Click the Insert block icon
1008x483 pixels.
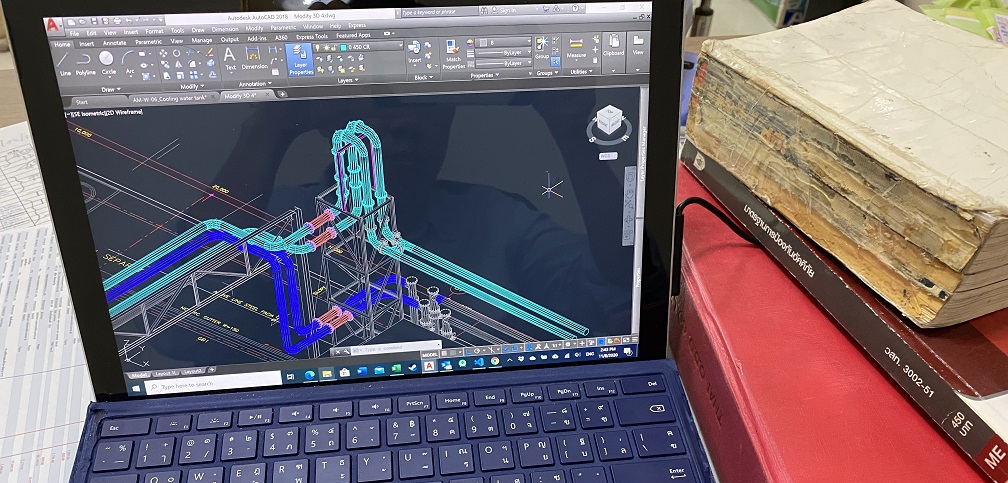415,52
